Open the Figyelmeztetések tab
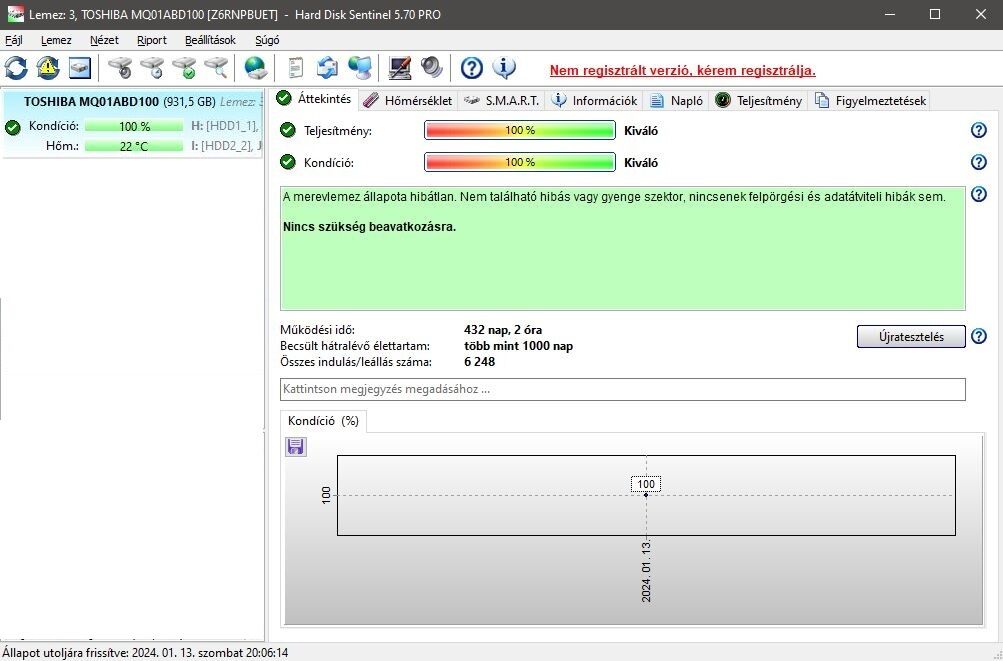This screenshot has width=1003, height=661. [x=871, y=100]
